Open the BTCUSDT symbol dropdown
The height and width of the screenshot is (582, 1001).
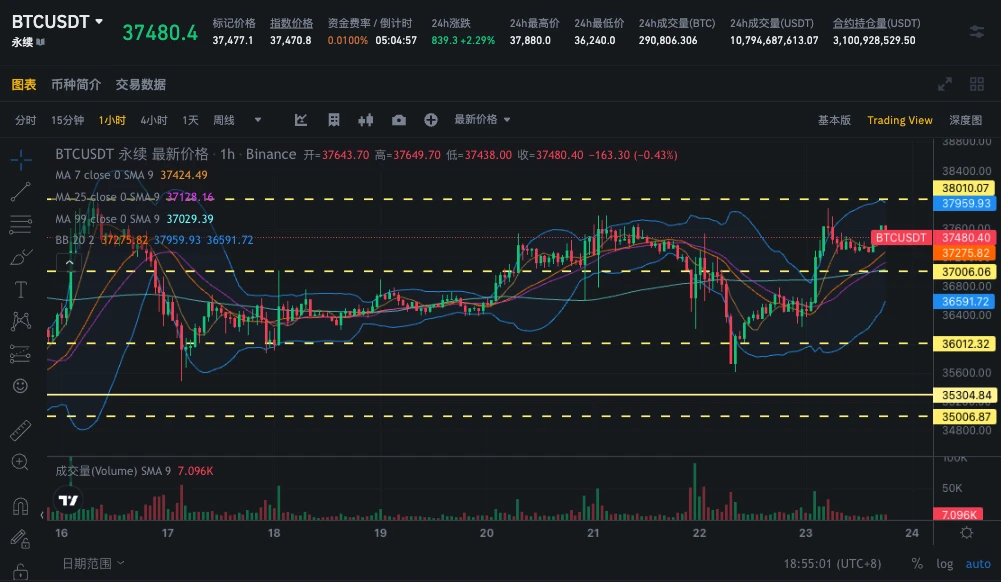(55, 20)
